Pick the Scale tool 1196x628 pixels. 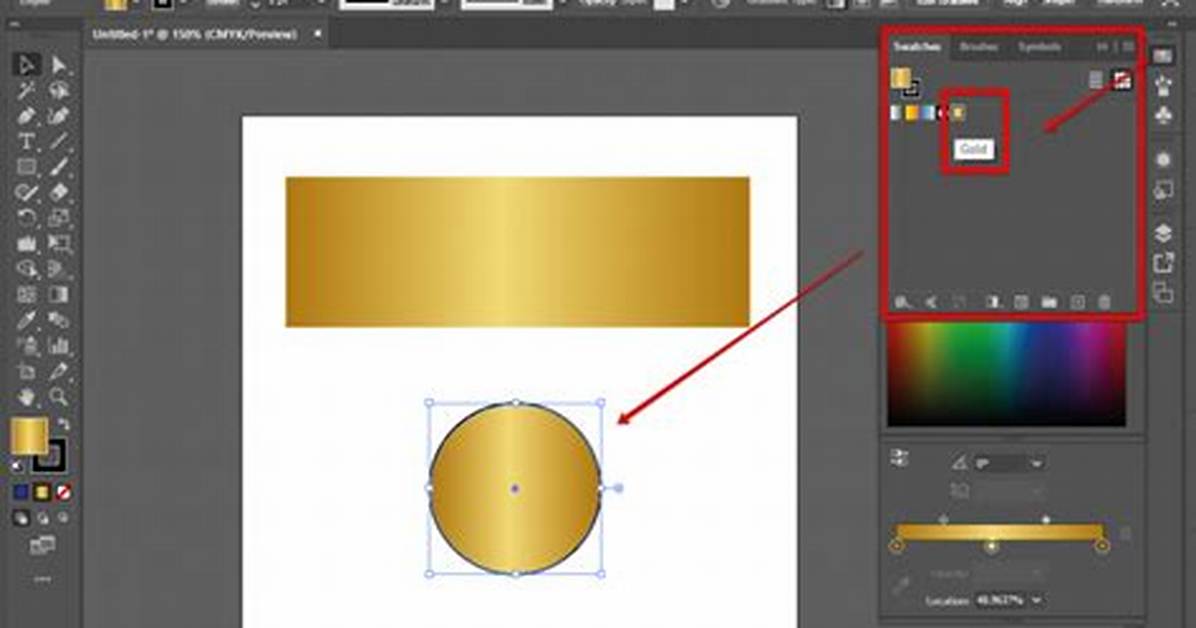pyautogui.click(x=59, y=218)
